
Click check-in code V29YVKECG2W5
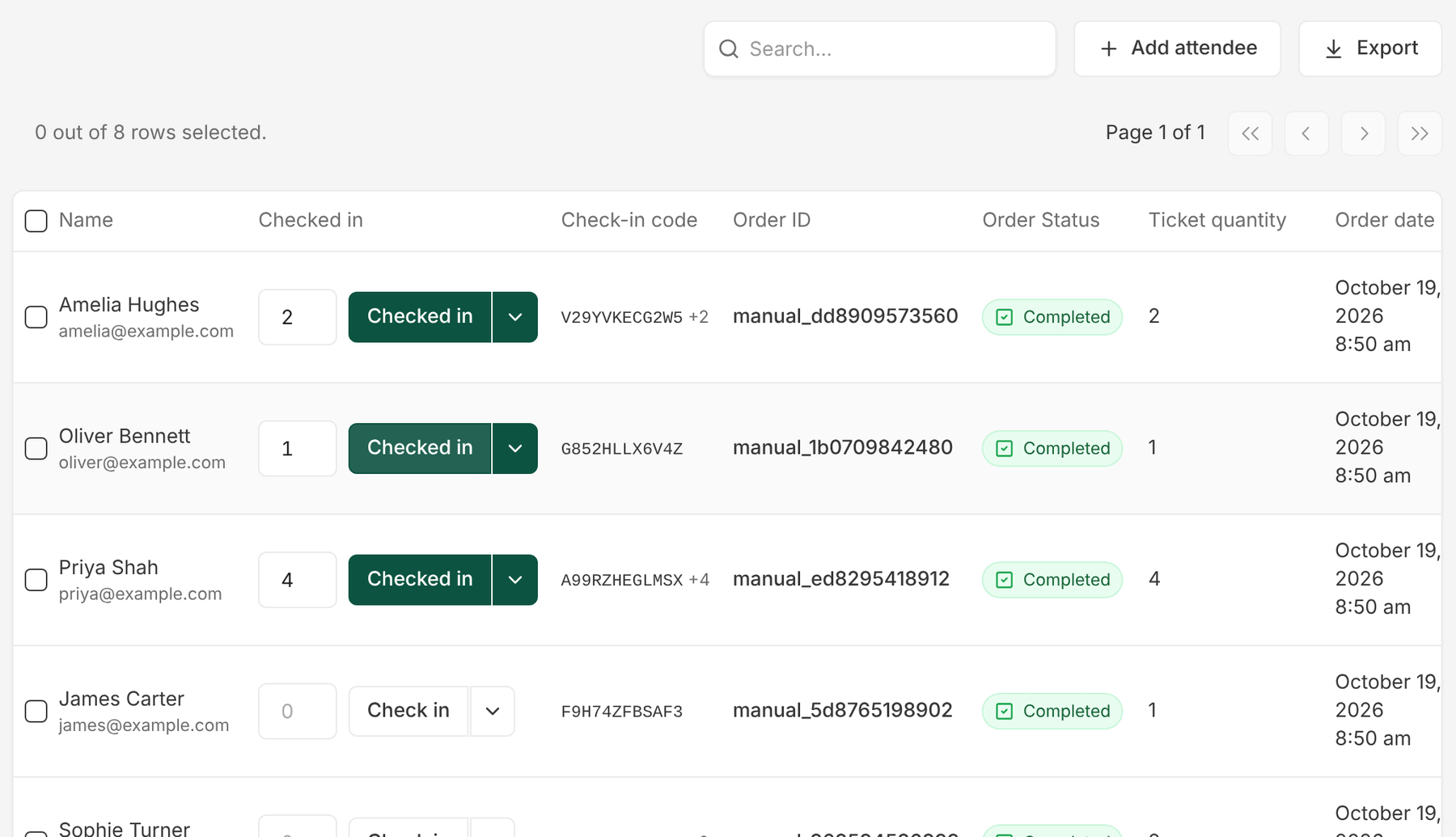coord(622,318)
